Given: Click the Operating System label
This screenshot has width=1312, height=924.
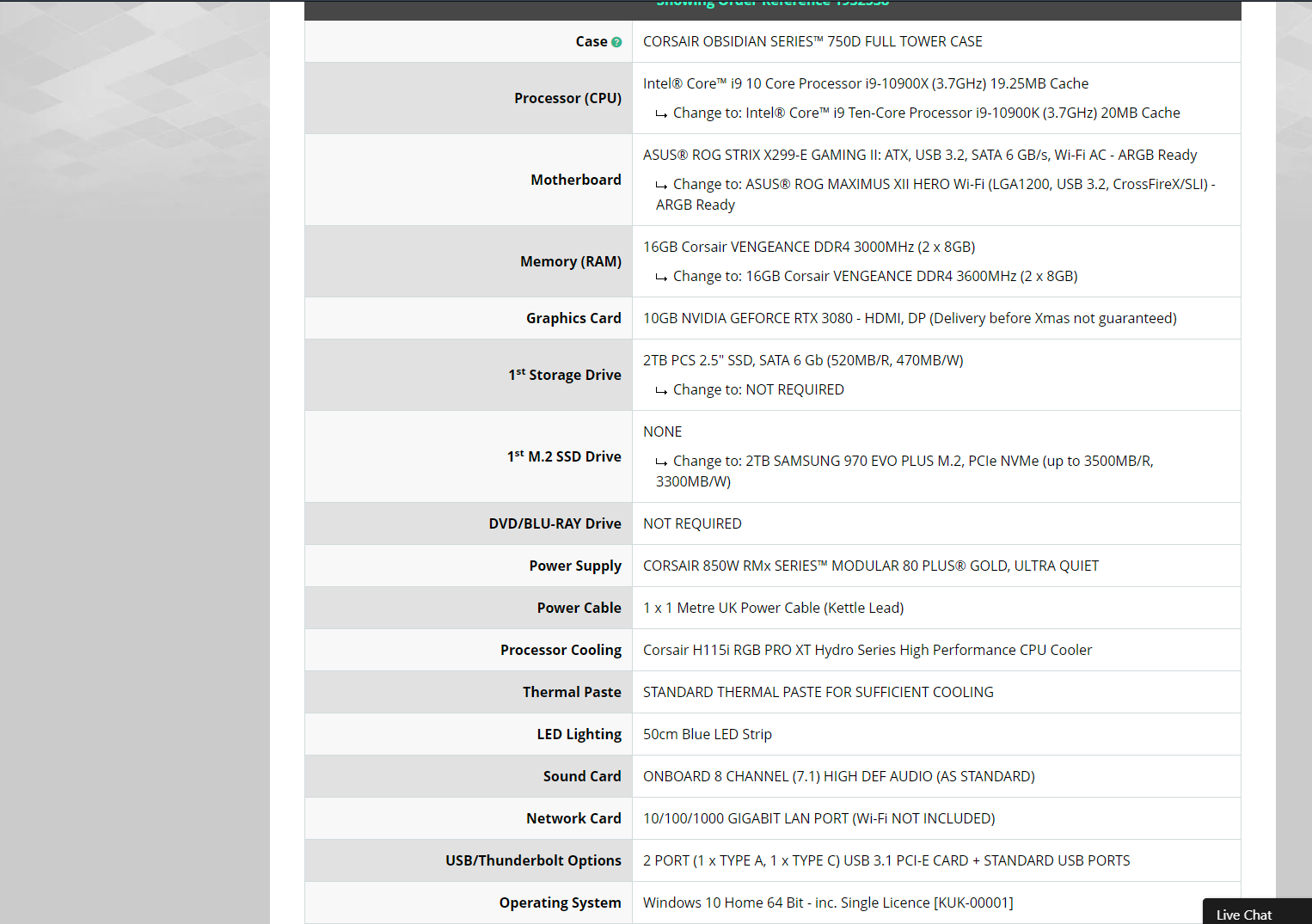Looking at the screenshot, I should click(x=560, y=903).
